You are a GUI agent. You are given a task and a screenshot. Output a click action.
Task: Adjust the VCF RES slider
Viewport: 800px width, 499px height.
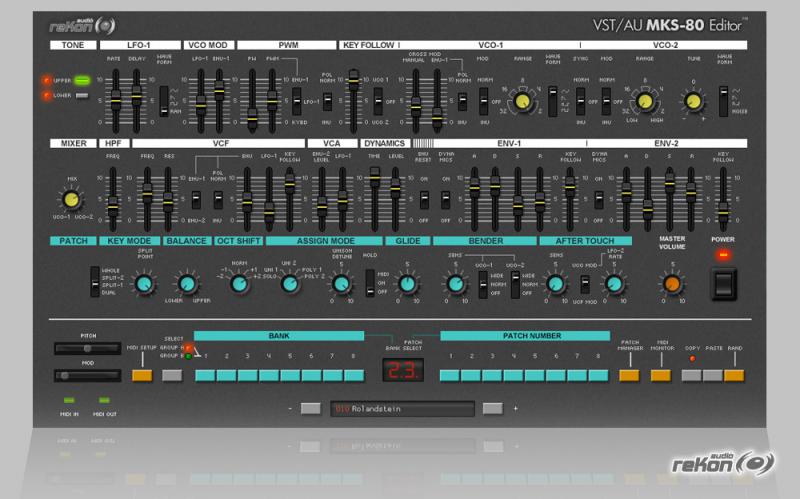(x=168, y=202)
